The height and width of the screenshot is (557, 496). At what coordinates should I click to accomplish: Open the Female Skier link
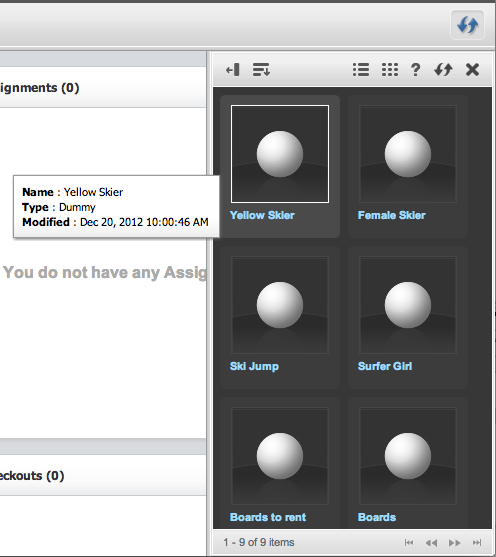pyautogui.click(x=392, y=215)
